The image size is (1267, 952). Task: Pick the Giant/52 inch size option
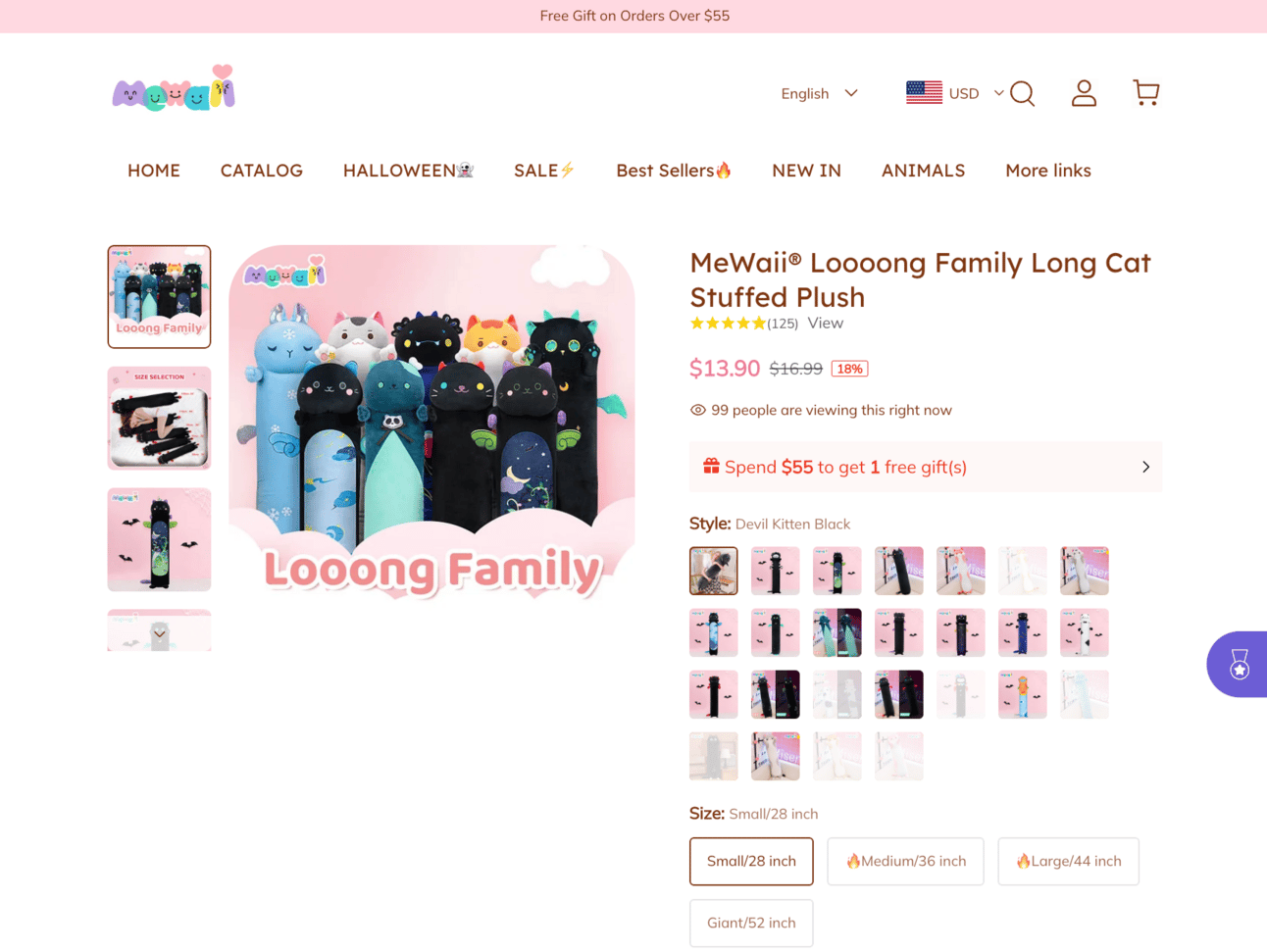tap(751, 923)
